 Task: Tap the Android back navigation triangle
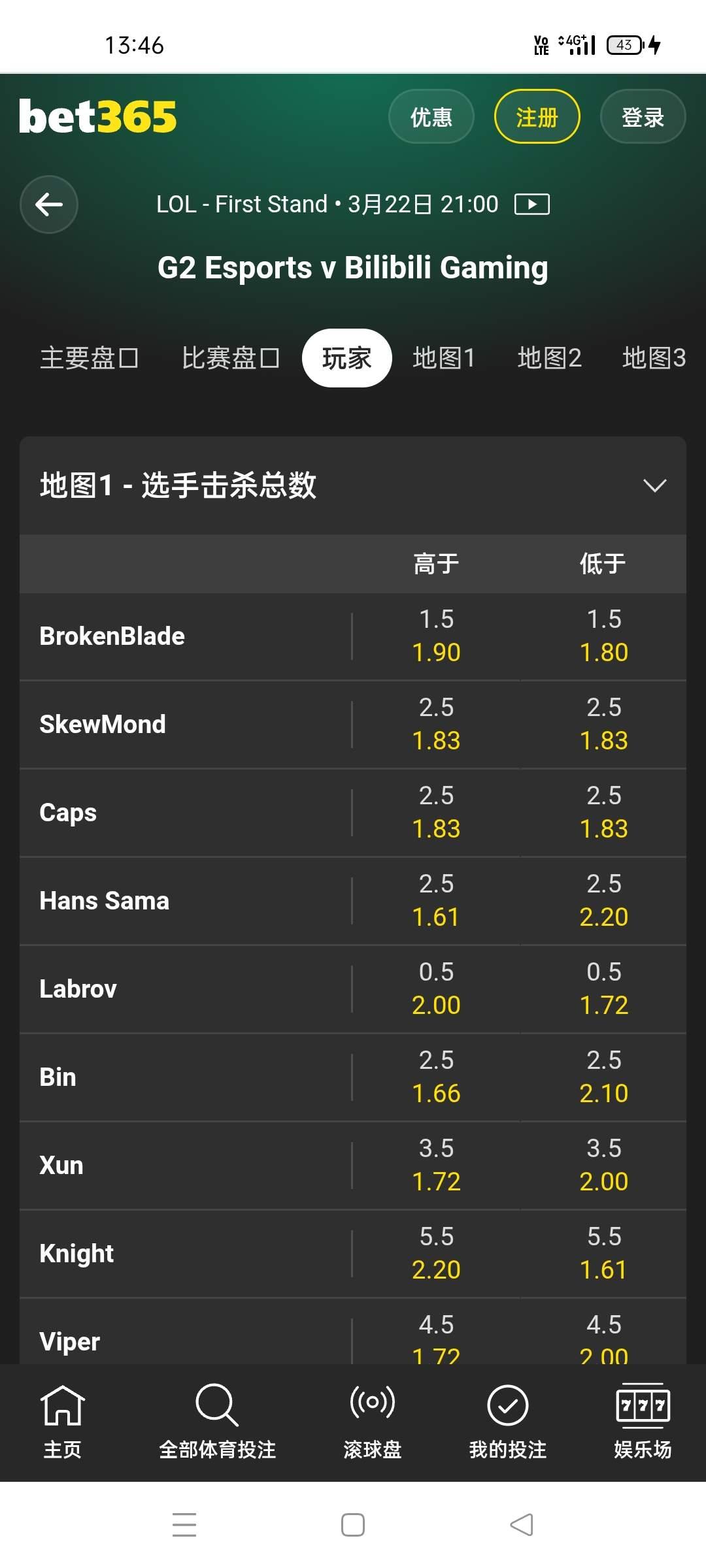tap(522, 1525)
